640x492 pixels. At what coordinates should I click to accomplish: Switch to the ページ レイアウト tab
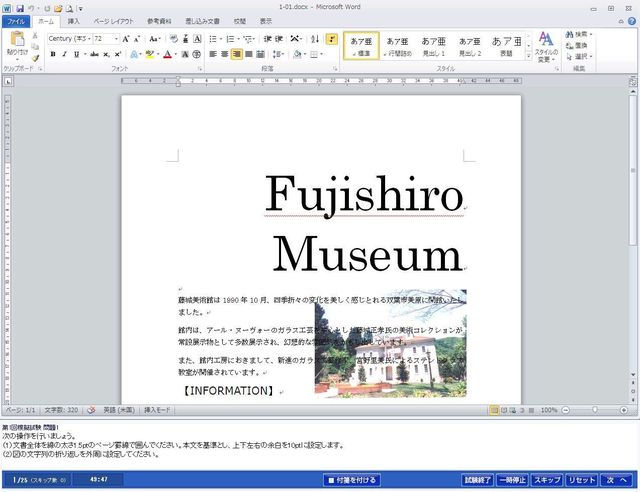[113, 20]
